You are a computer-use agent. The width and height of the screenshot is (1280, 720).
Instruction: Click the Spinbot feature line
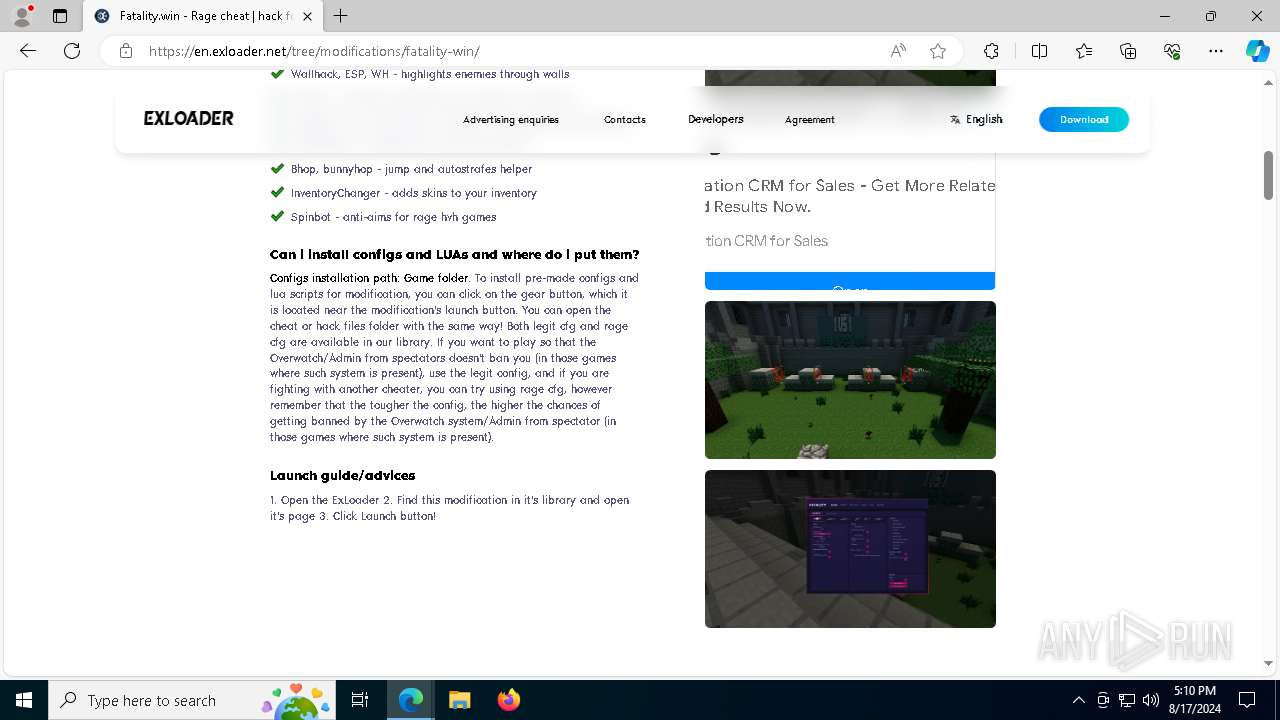coord(393,217)
